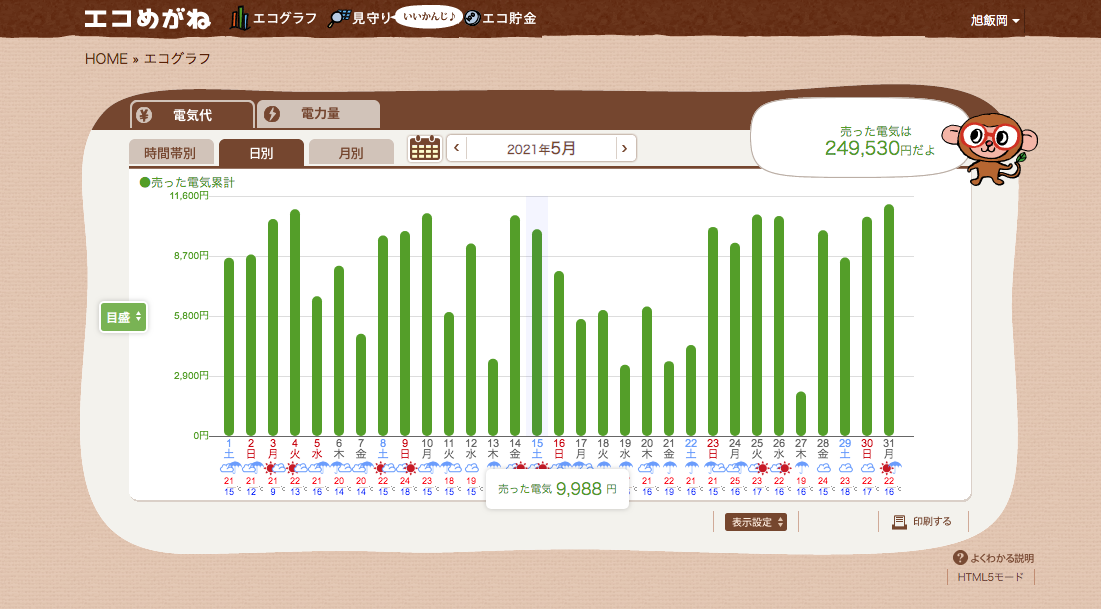Click the bar for May 31

[x=889, y=320]
